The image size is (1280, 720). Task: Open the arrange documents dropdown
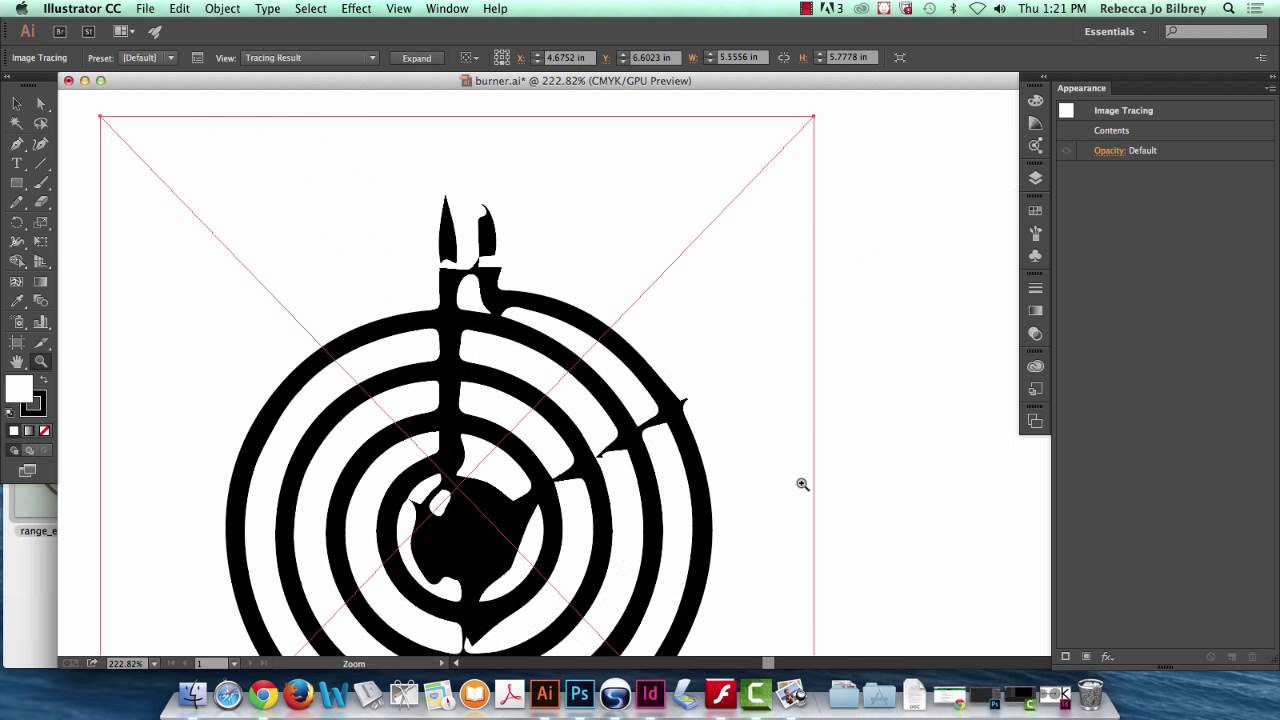pos(124,32)
